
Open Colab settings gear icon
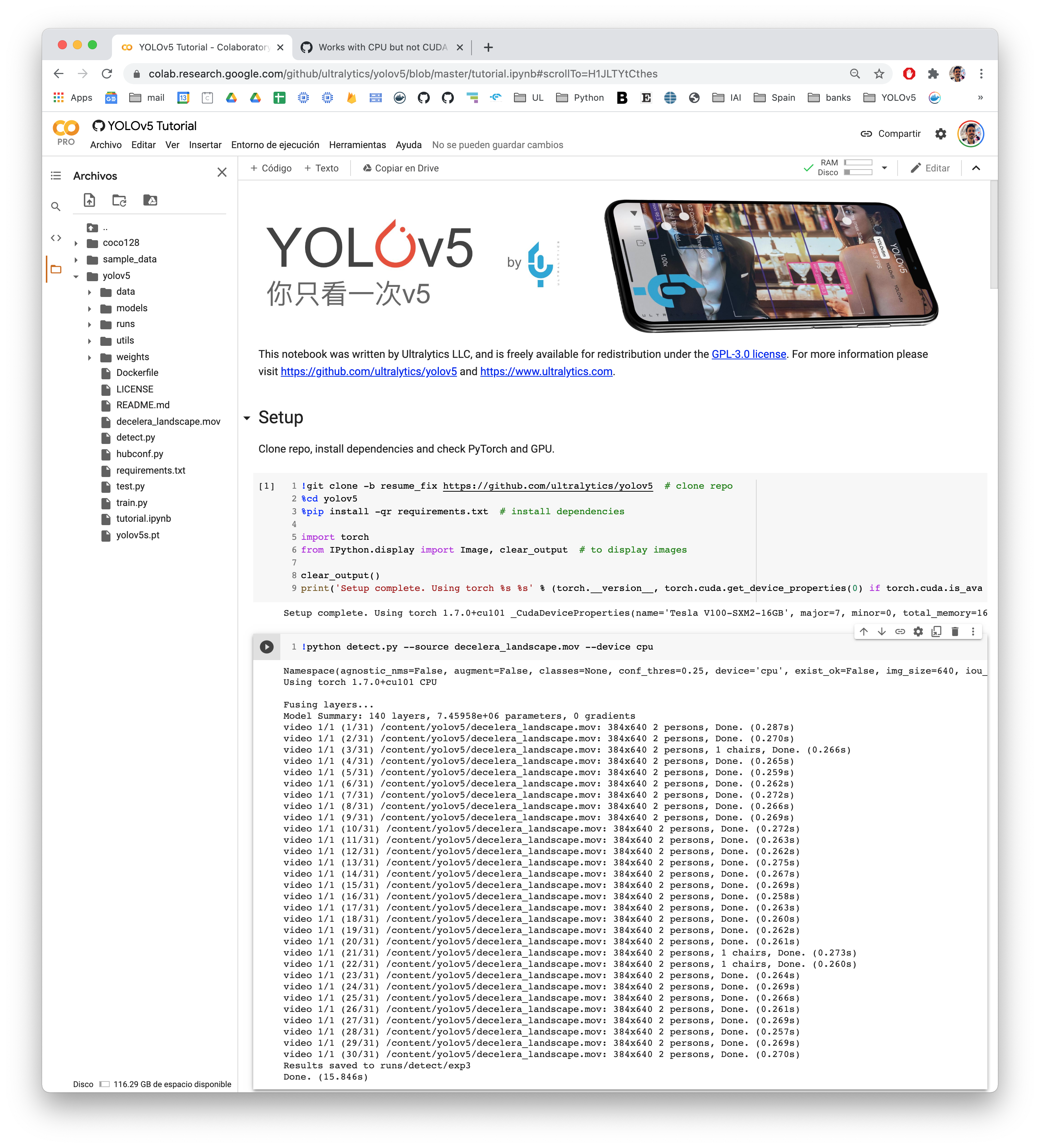[941, 133]
